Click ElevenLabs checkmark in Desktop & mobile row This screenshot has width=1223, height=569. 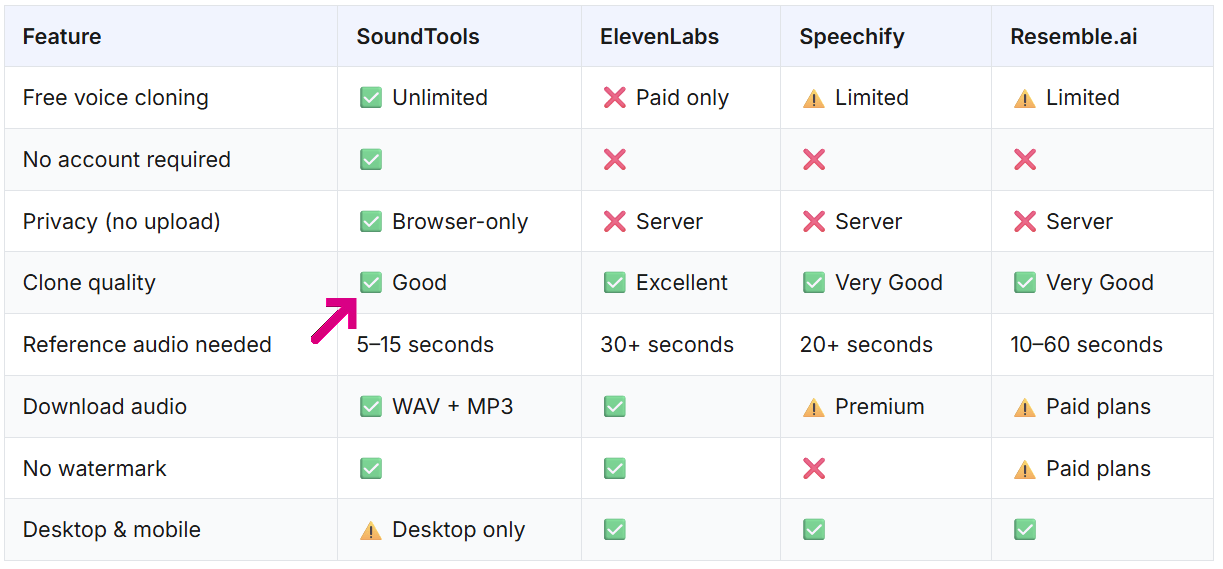coord(614,530)
